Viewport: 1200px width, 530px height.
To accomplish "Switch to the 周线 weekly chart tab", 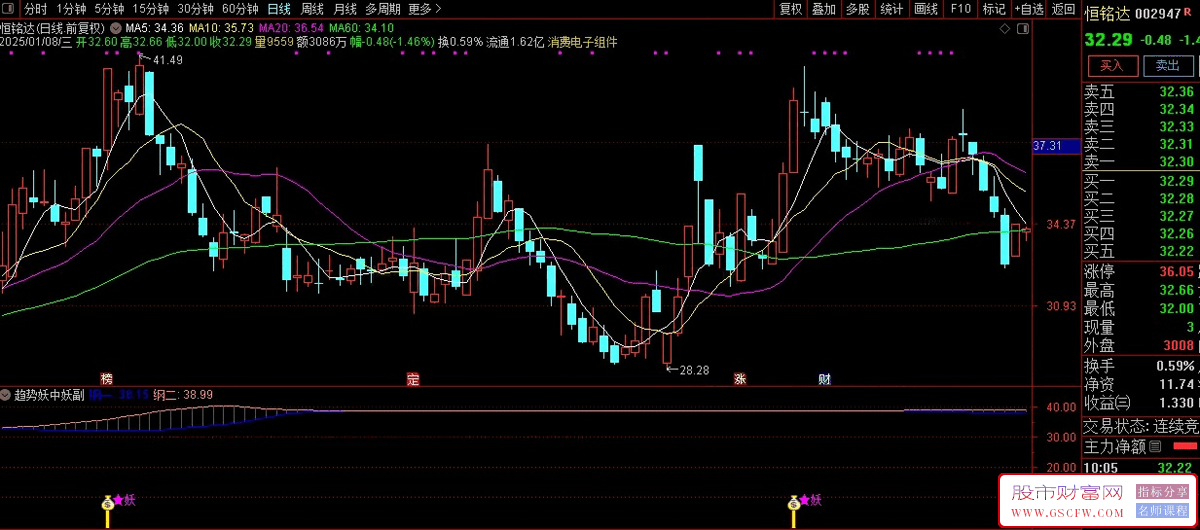I will point(312,9).
